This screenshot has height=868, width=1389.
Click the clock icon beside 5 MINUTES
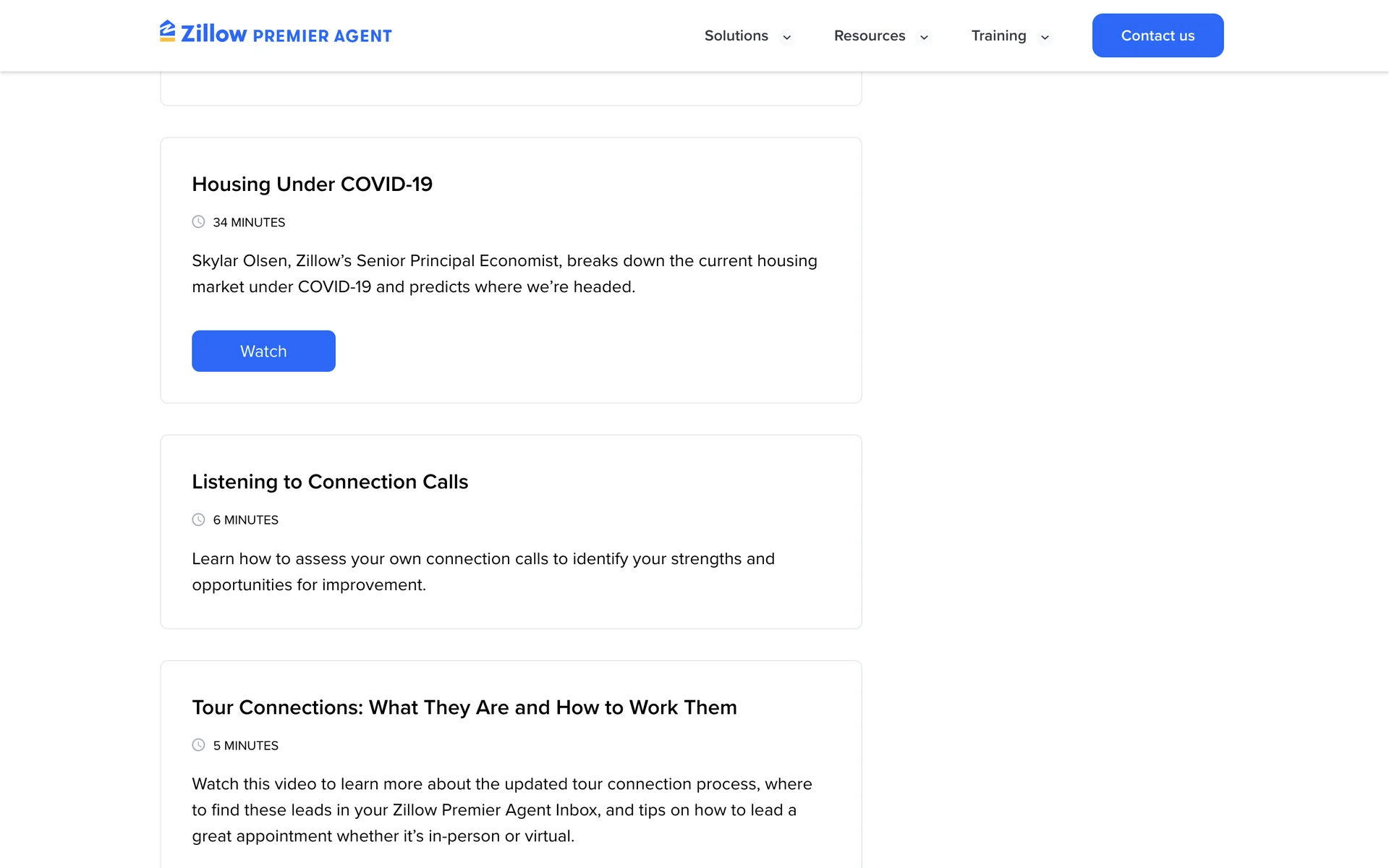(x=198, y=745)
